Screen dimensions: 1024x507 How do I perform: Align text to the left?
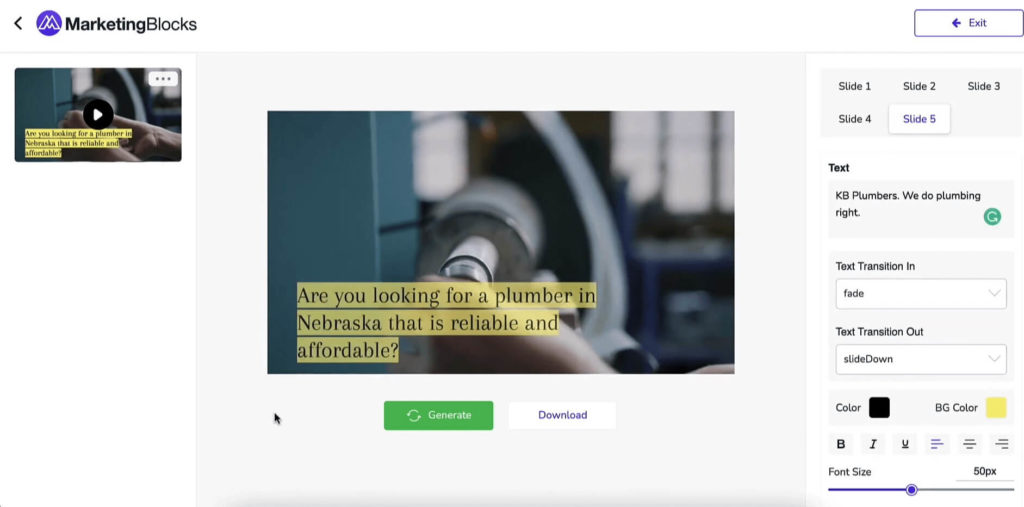tap(936, 444)
